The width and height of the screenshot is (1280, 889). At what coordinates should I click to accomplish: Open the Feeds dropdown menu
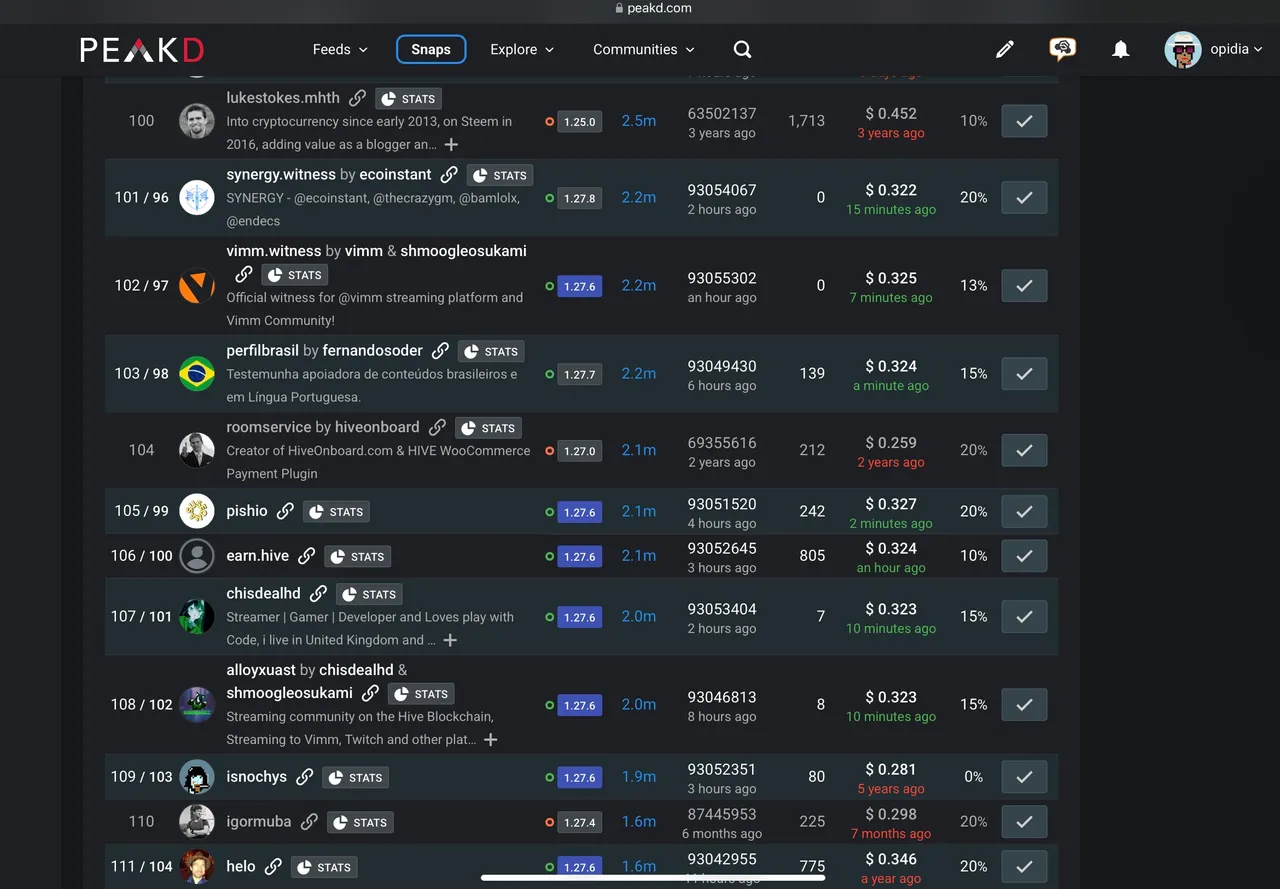(x=340, y=49)
